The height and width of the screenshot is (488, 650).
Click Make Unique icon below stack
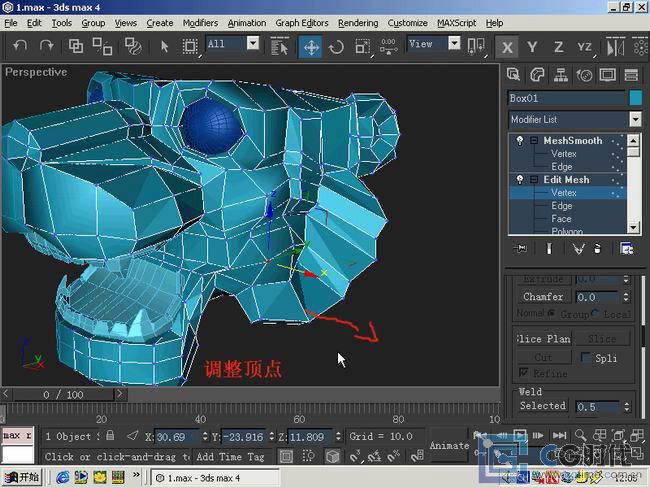(578, 248)
